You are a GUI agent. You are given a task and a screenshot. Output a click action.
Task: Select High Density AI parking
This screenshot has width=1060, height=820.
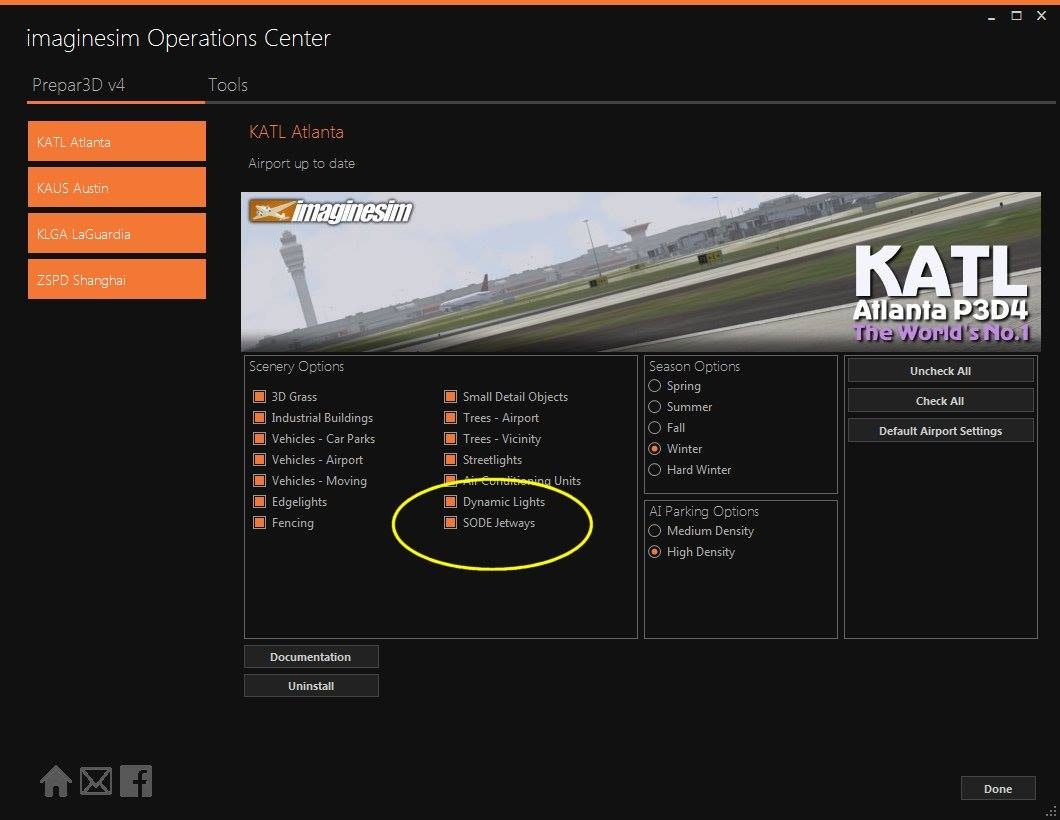pos(654,552)
